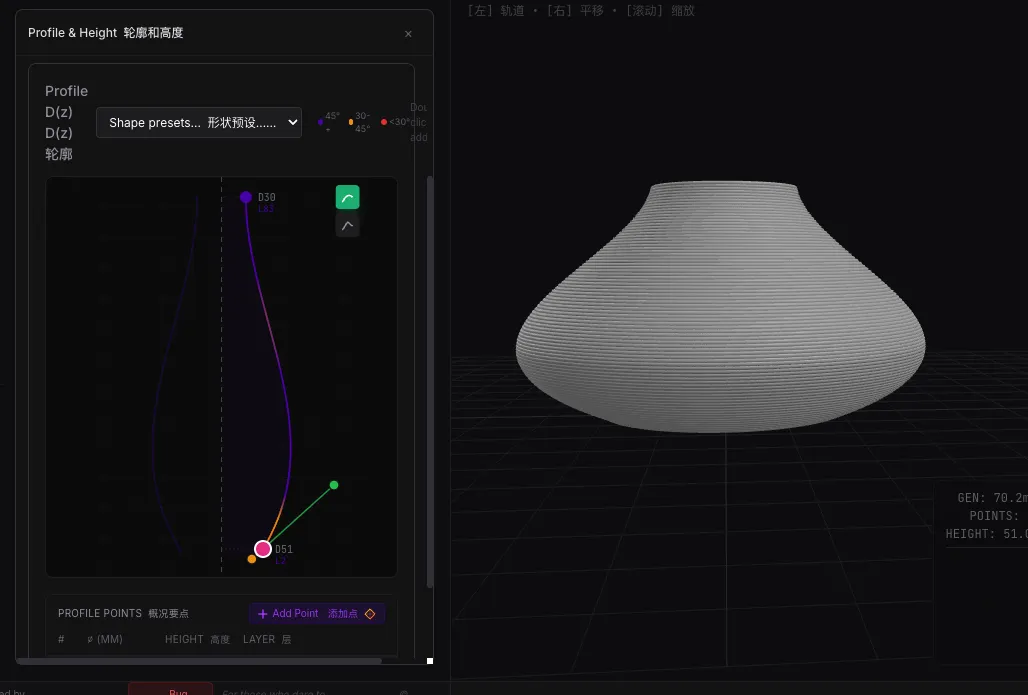Select the purple D30 top profile point
The width and height of the screenshot is (1028, 695).
pos(246,198)
